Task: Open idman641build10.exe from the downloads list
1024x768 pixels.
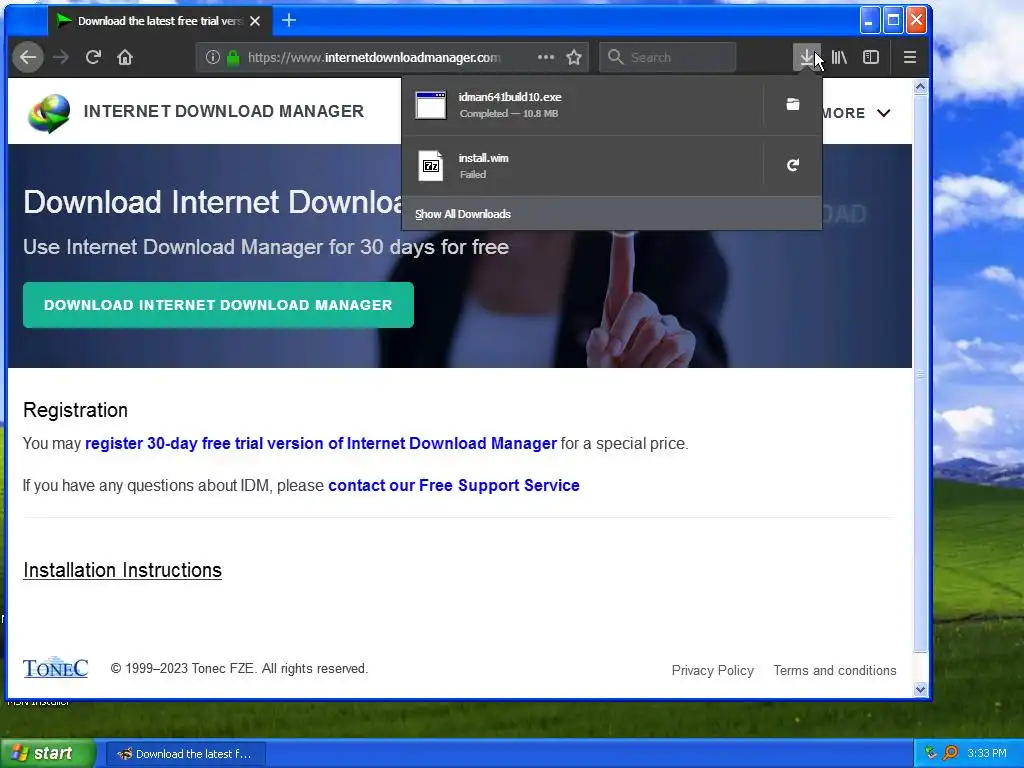Action: point(583,105)
